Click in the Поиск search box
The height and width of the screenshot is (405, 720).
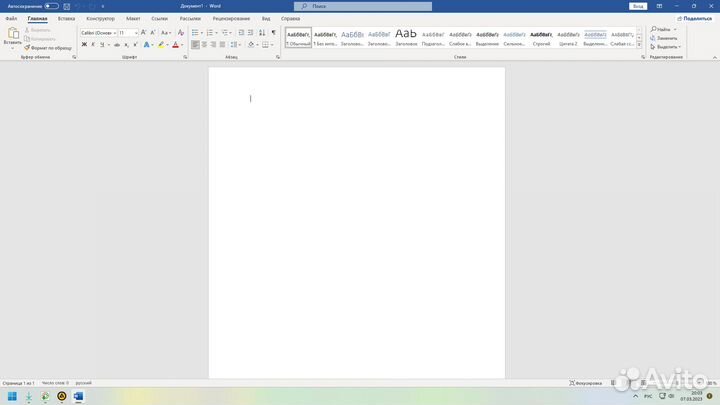(362, 6)
